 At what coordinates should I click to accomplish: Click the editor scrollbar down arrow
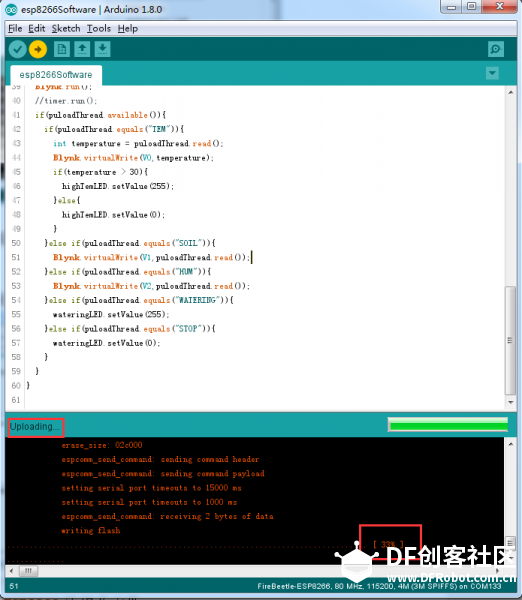pos(511,402)
